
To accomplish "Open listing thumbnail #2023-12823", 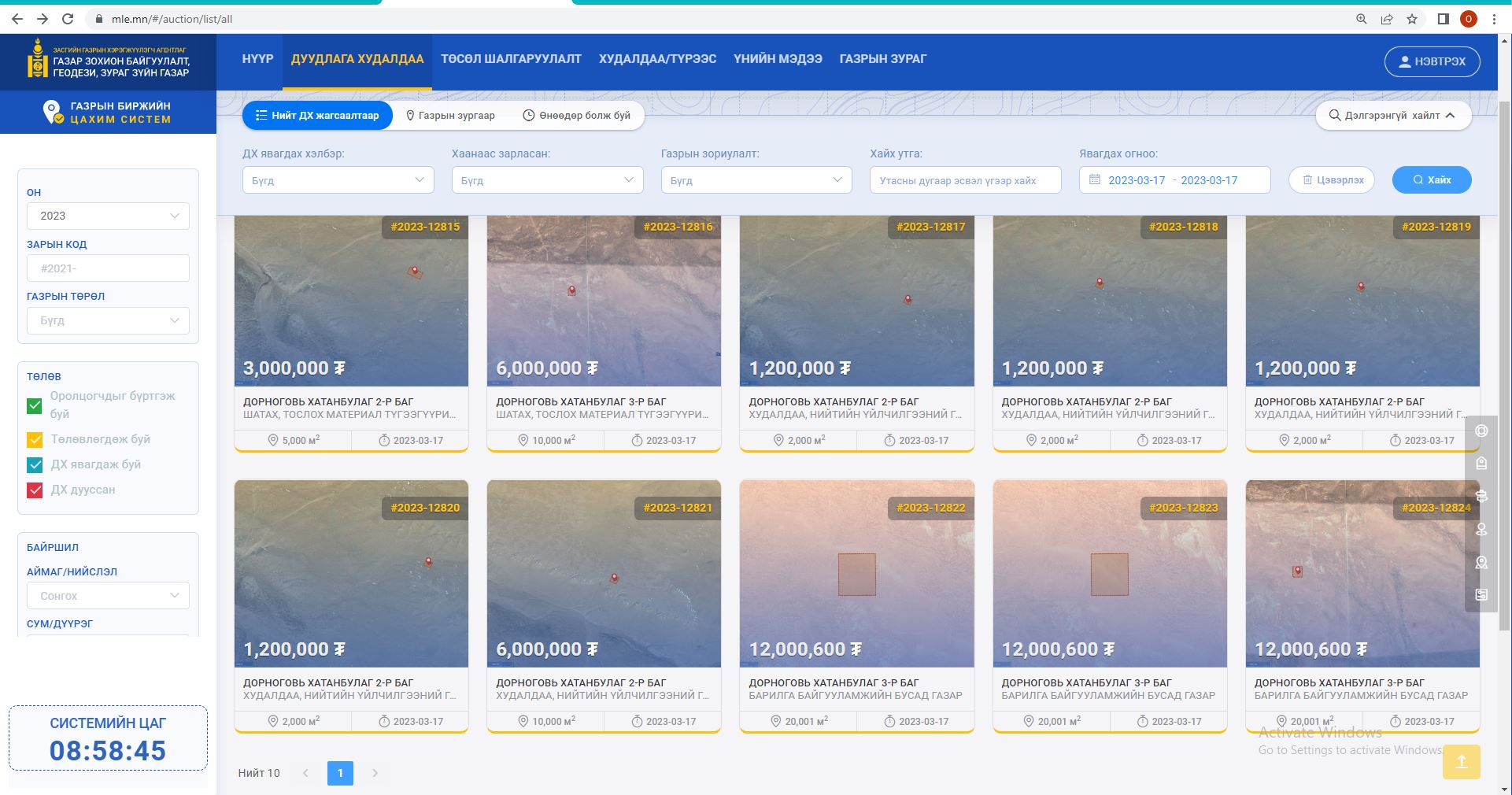I will [x=1110, y=574].
